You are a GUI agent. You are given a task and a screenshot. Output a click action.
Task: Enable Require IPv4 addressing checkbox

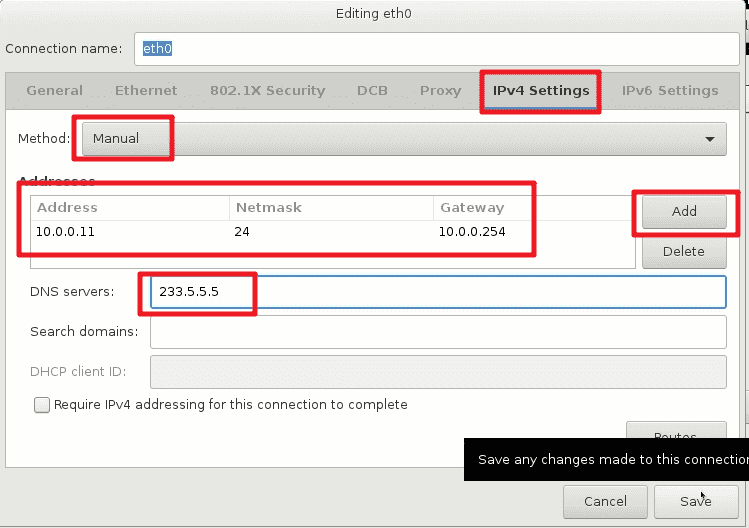[x=42, y=405]
